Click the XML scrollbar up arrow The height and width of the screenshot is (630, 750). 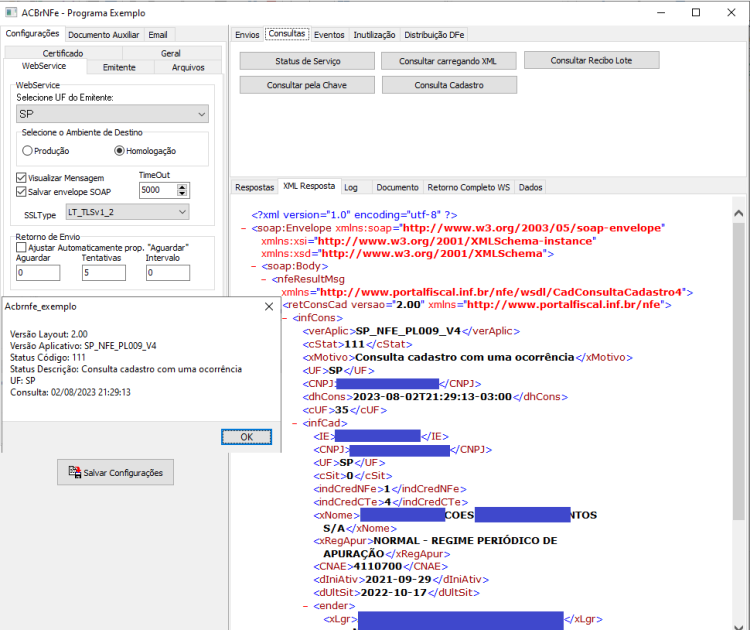click(739, 213)
